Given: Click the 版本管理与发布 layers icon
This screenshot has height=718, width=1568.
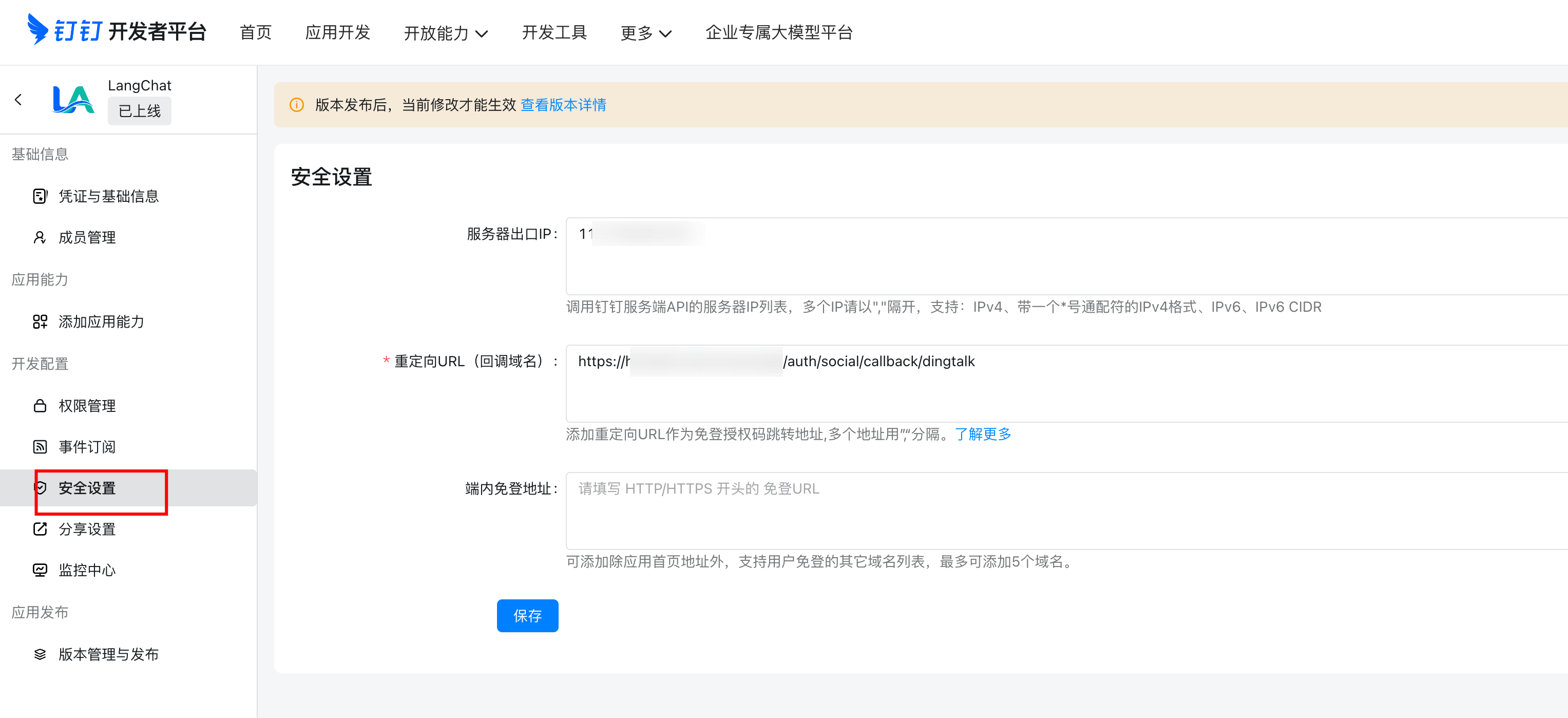Looking at the screenshot, I should tap(40, 654).
